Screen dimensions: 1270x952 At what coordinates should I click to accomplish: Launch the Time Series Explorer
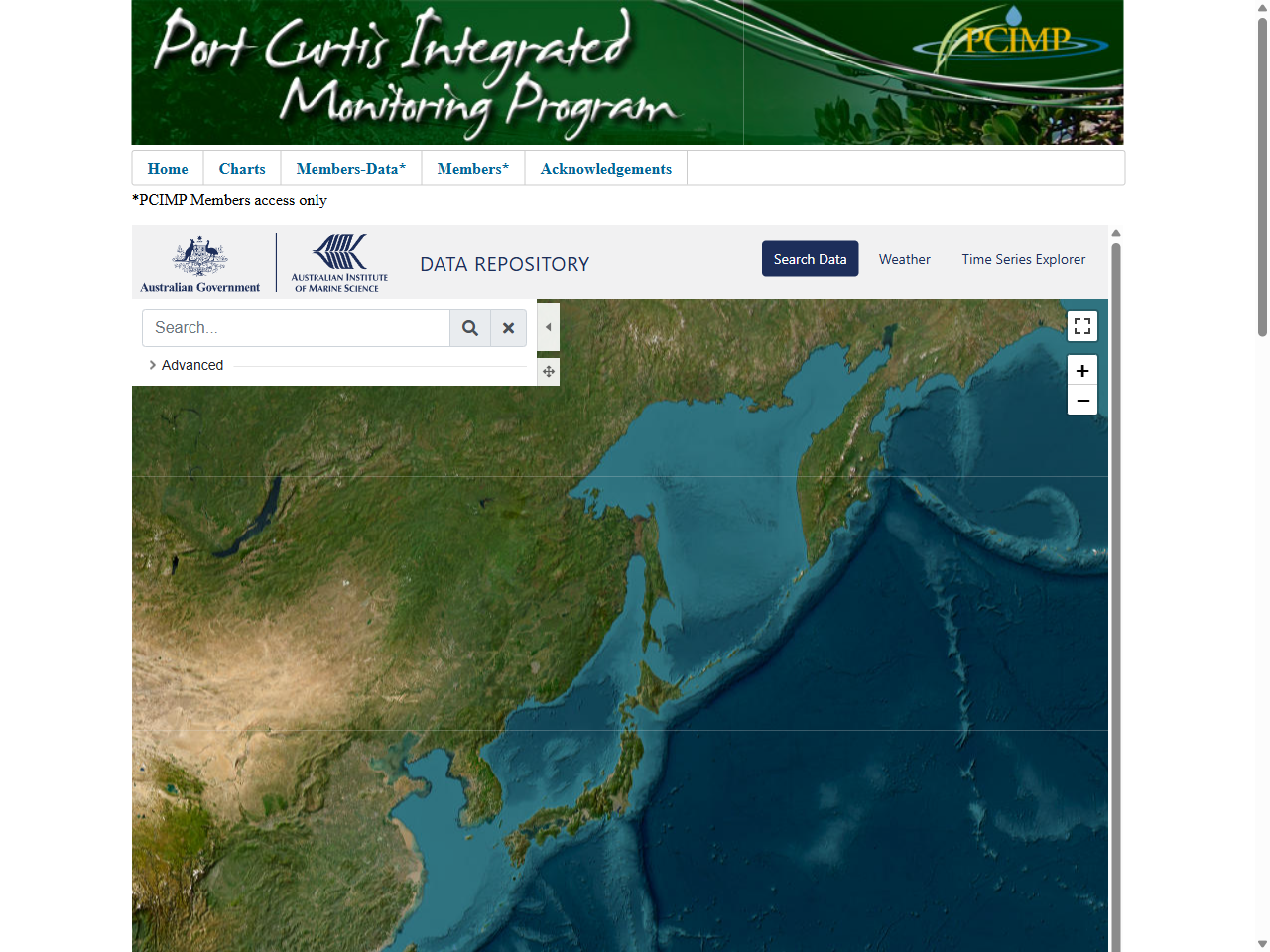[x=1023, y=259]
